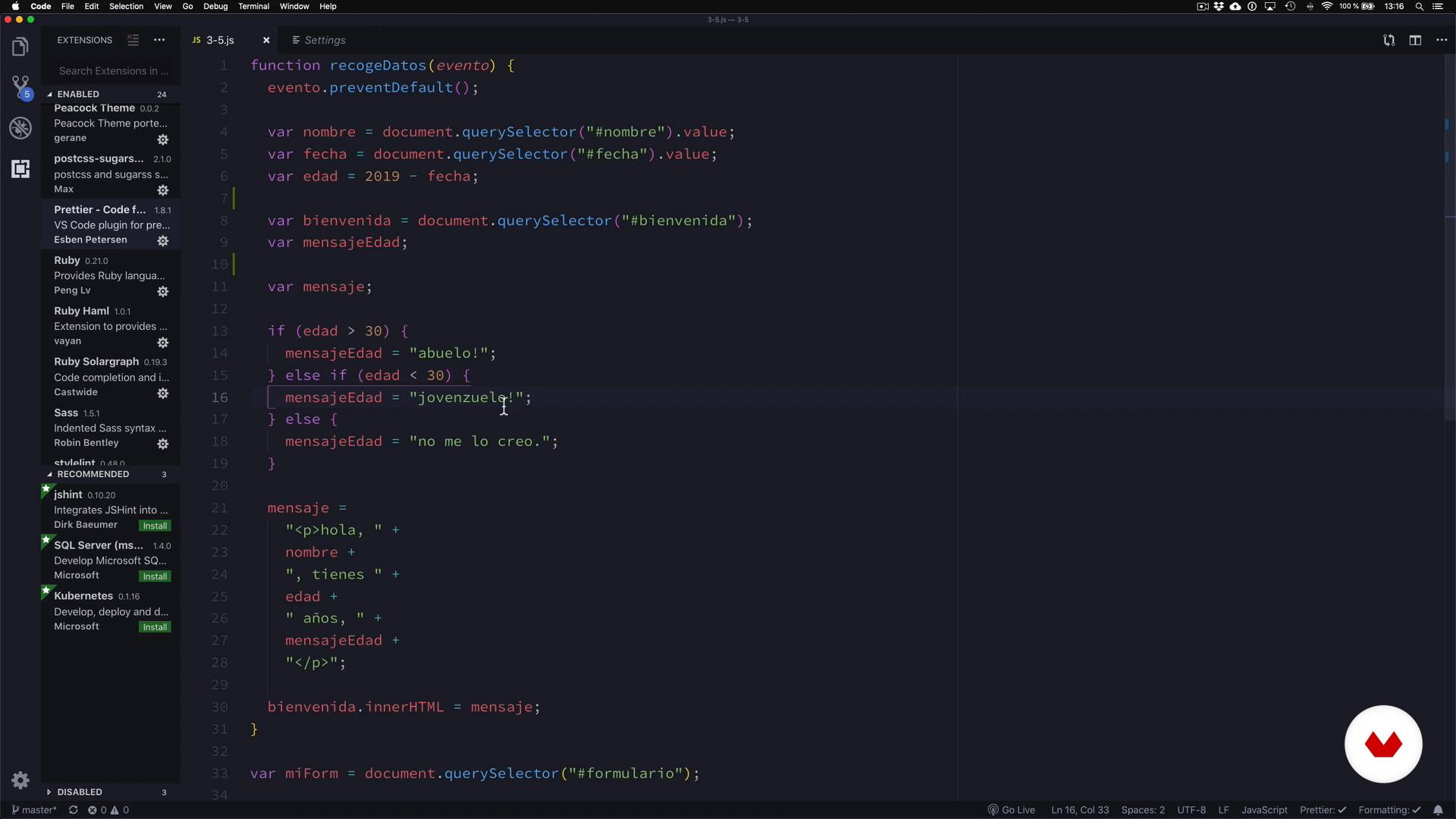Viewport: 1456px width, 819px height.
Task: Open Source Control view with the 5 badge
Action: click(21, 87)
